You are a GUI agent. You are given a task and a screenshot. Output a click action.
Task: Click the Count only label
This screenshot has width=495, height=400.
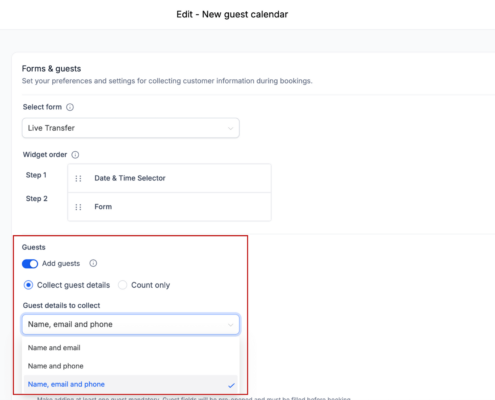[x=151, y=285]
